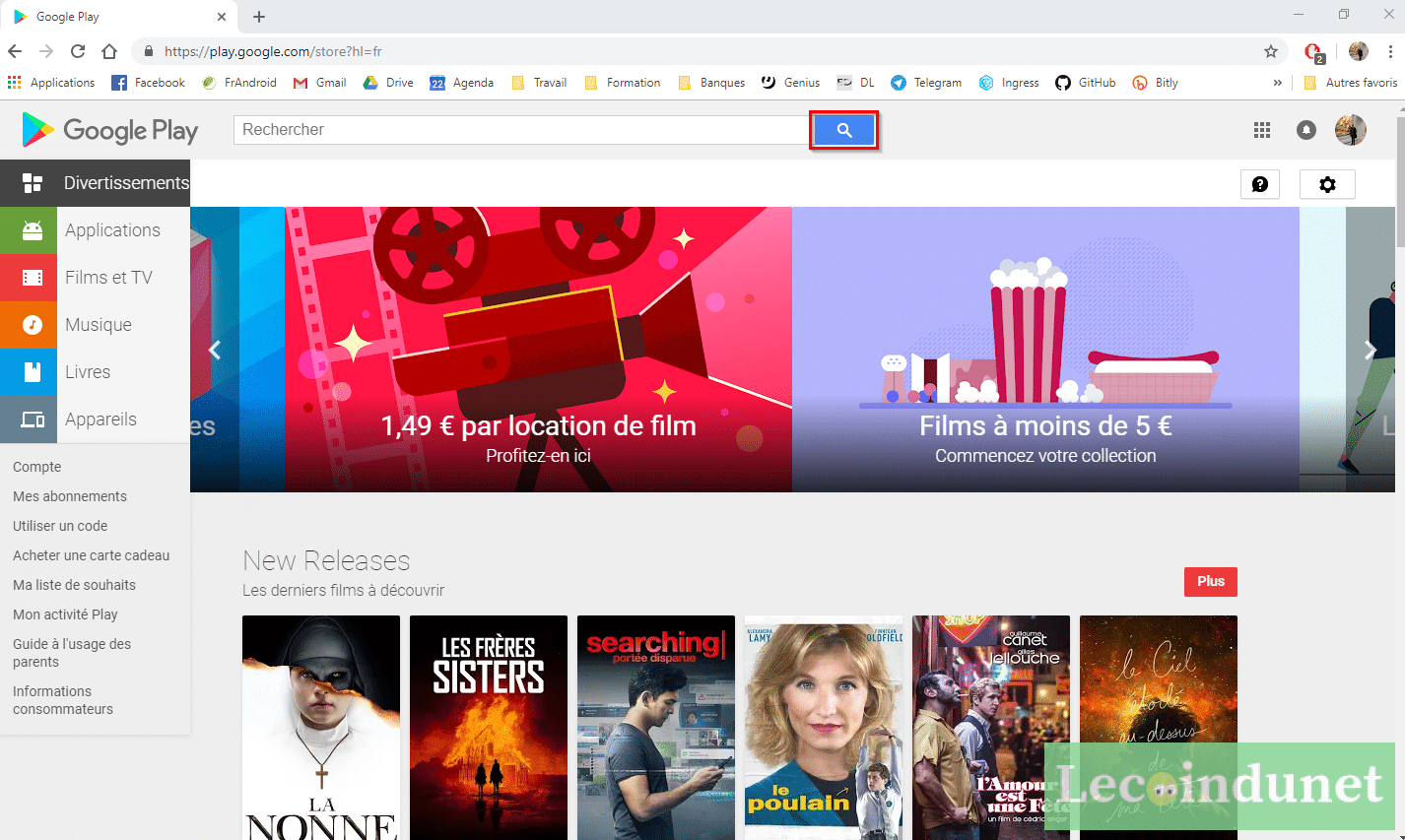The width and height of the screenshot is (1405, 840).
Task: Open the Gmail bookmark
Action: pyautogui.click(x=319, y=83)
